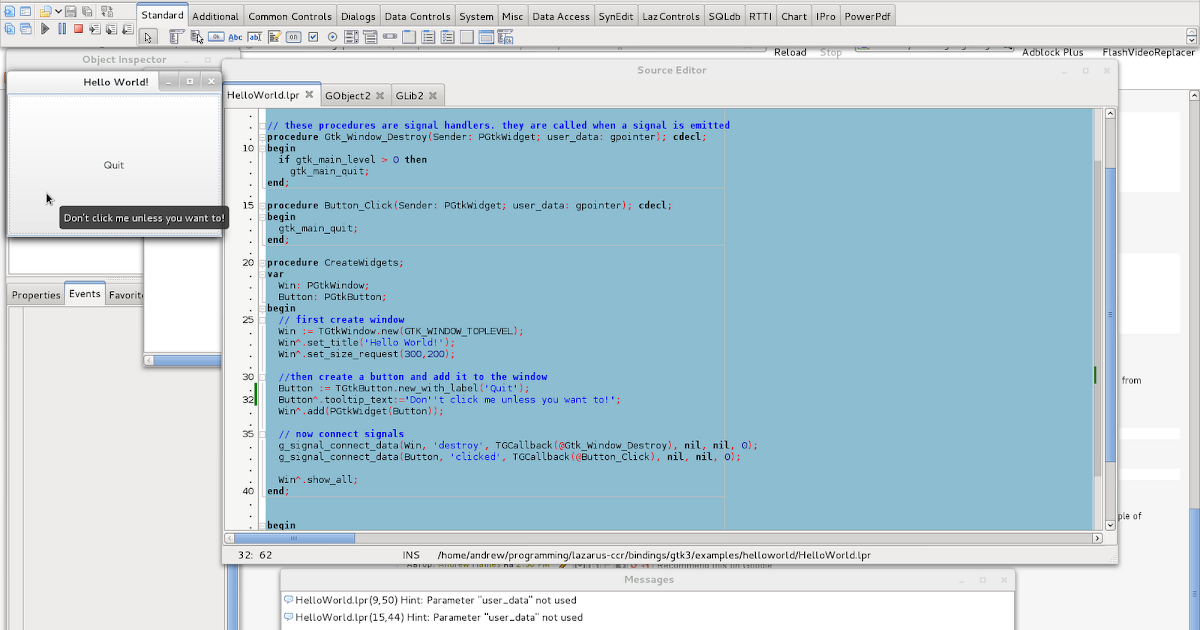Select the TLabel component (Abc) icon
The height and width of the screenshot is (630, 1200).
pos(235,37)
